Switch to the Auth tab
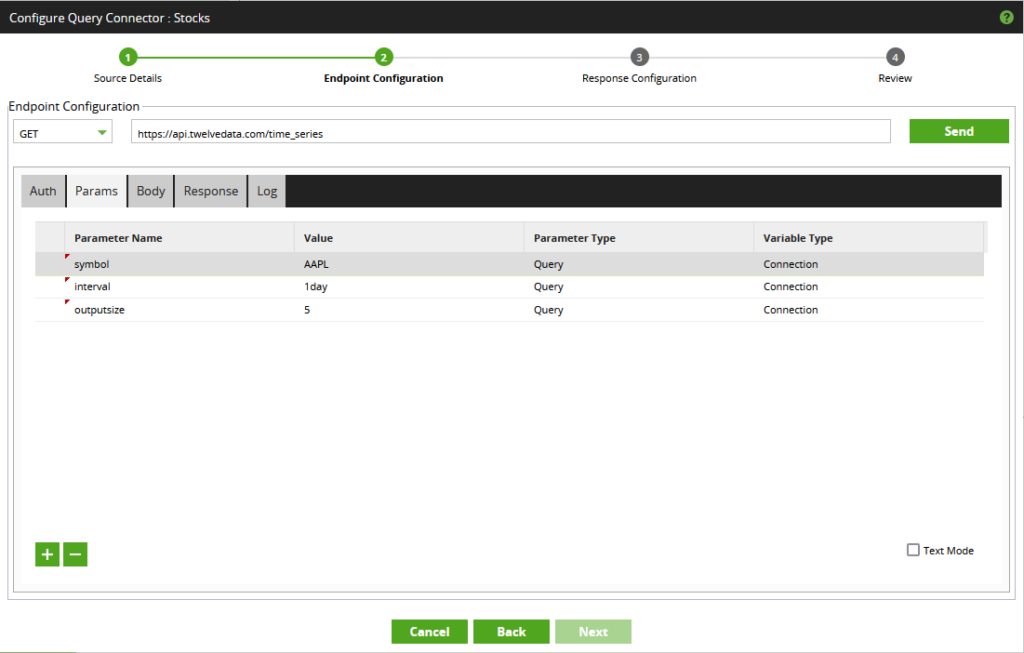Screen dimensions: 1024x653 click(42, 190)
